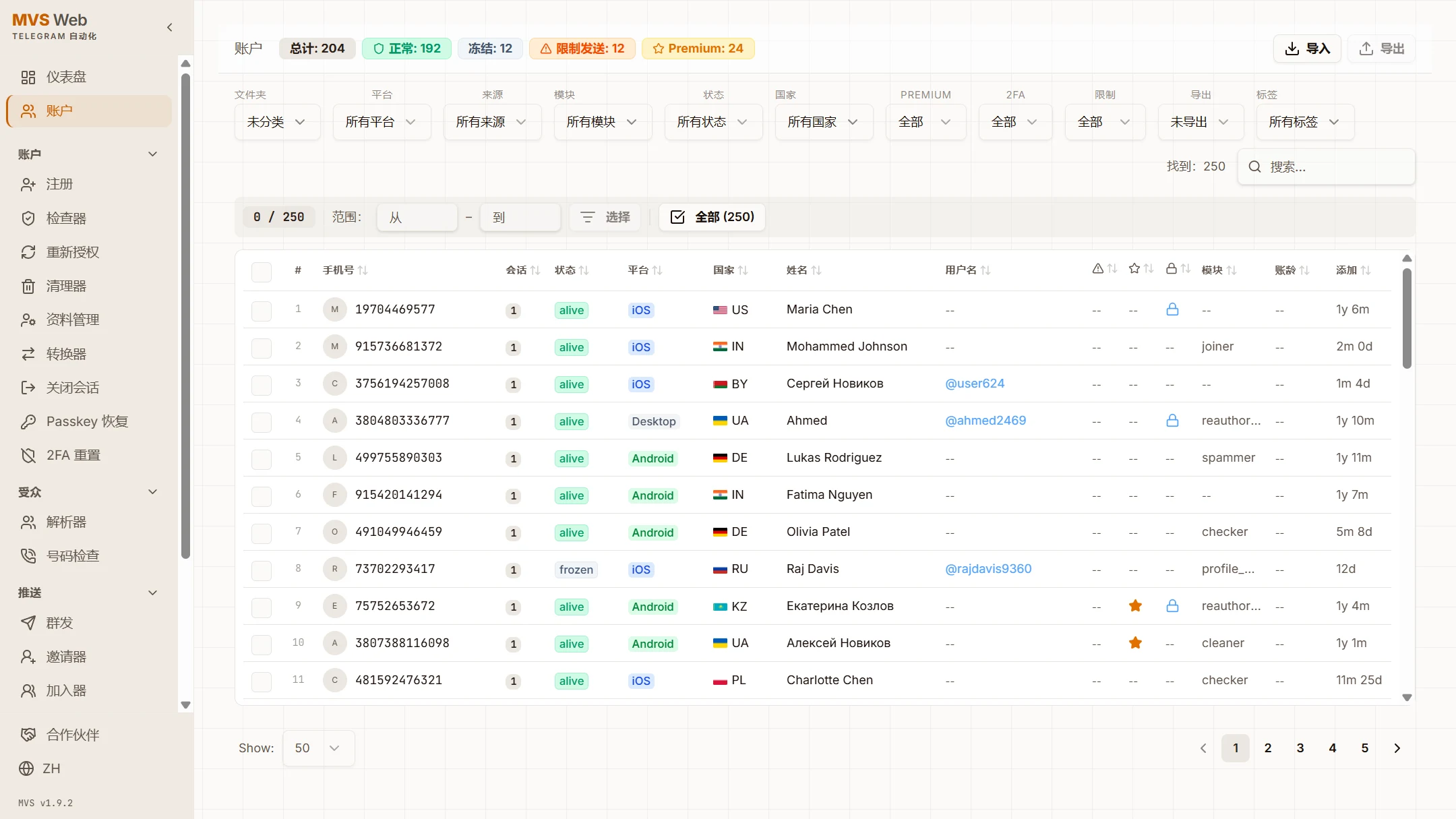The width and height of the screenshot is (1456, 819).
Task: Change Show rows-per-page dropdown
Action: (x=317, y=748)
